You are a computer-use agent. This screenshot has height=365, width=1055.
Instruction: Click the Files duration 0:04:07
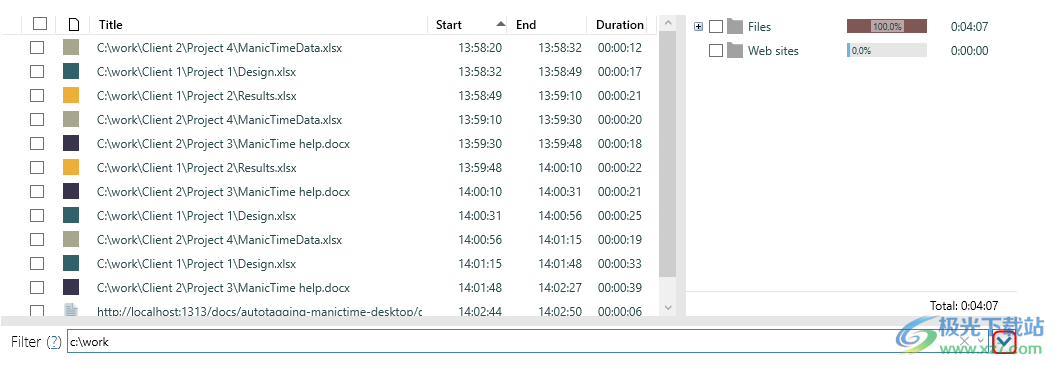(x=970, y=27)
